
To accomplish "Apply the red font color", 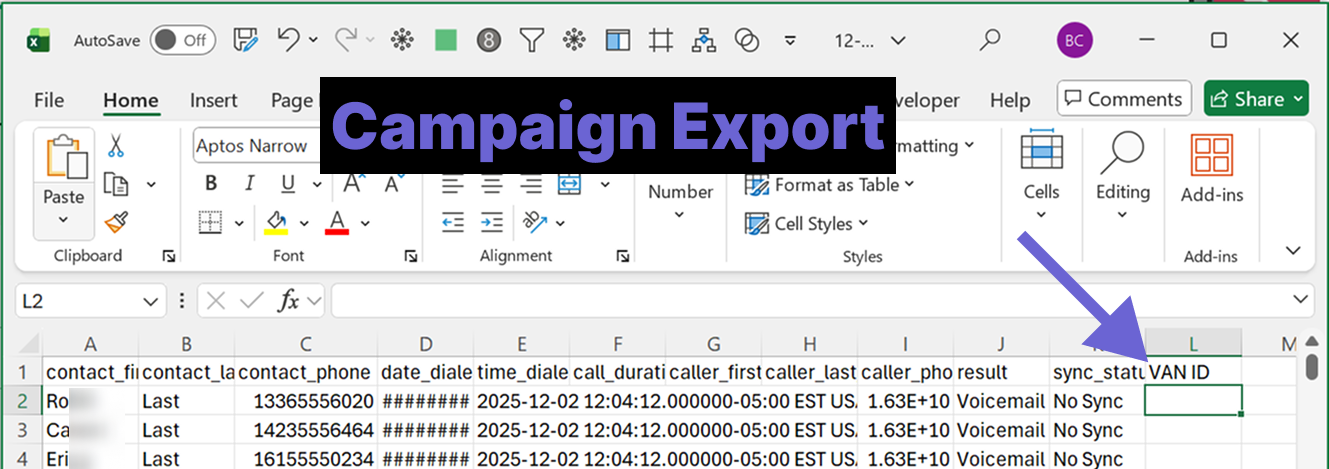I will click(337, 222).
